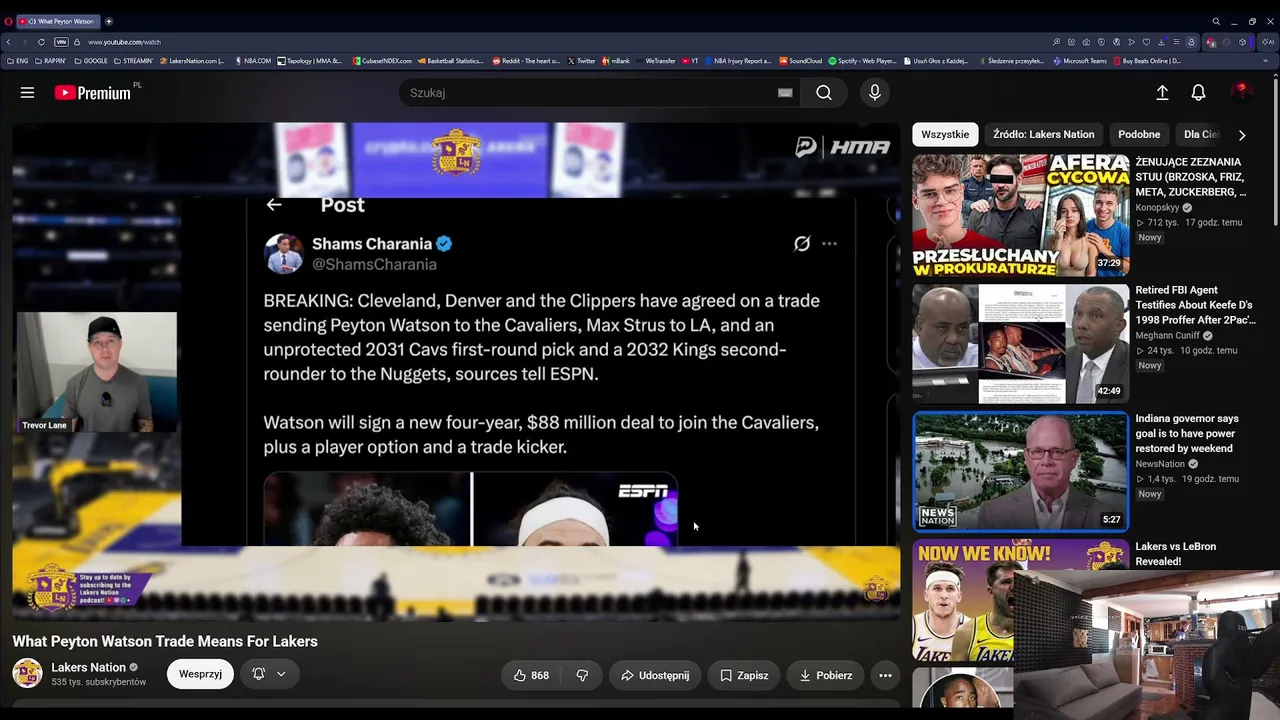Open the on-screen keyboard icon in search box

pyautogui.click(x=785, y=93)
